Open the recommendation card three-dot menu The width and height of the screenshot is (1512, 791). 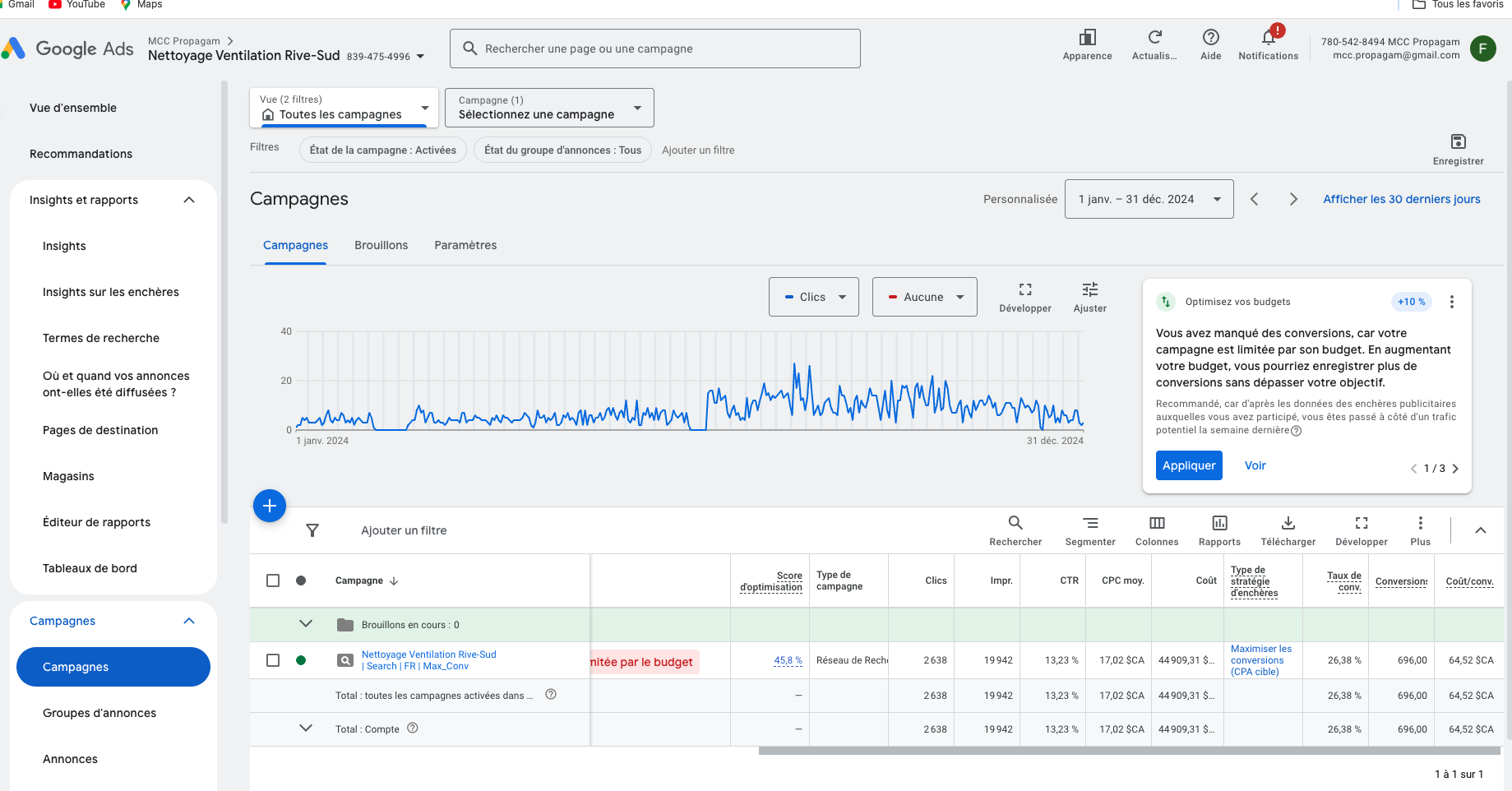pos(1452,302)
